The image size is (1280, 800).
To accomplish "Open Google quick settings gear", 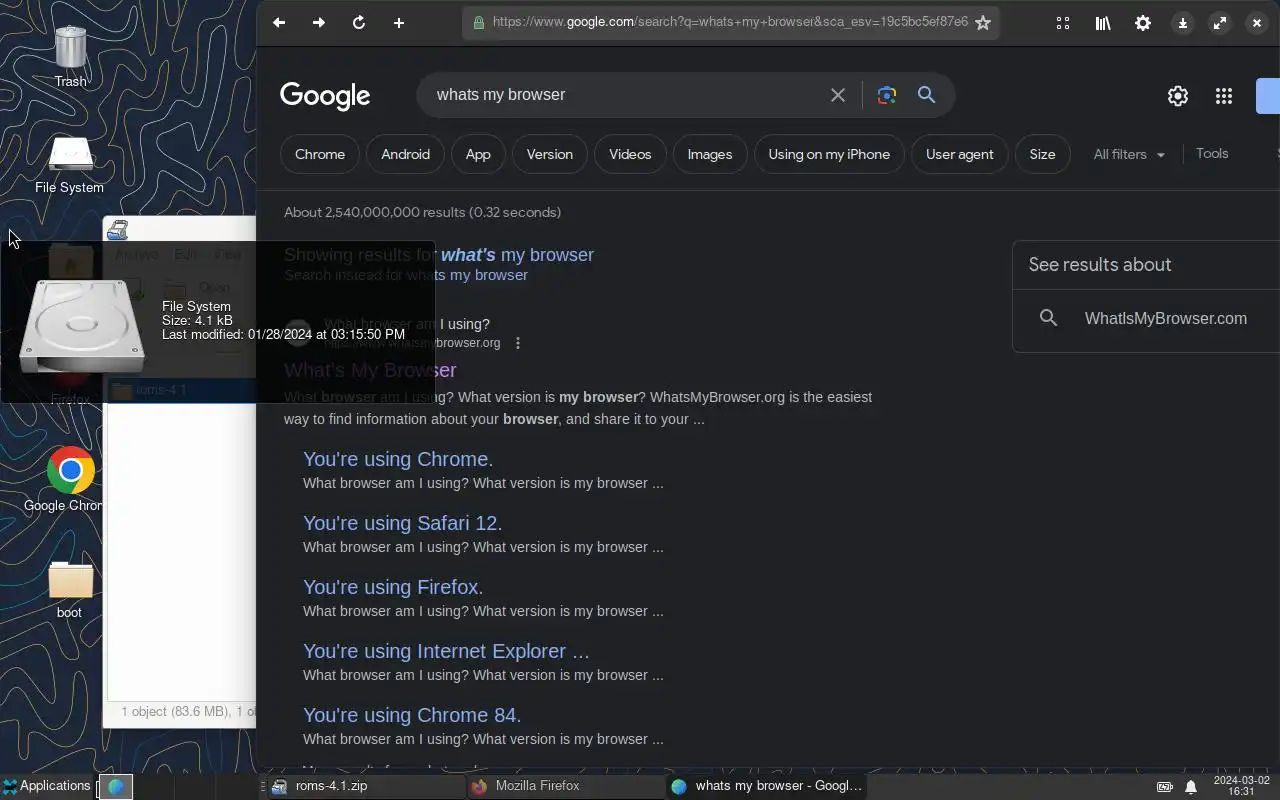I will [1178, 96].
